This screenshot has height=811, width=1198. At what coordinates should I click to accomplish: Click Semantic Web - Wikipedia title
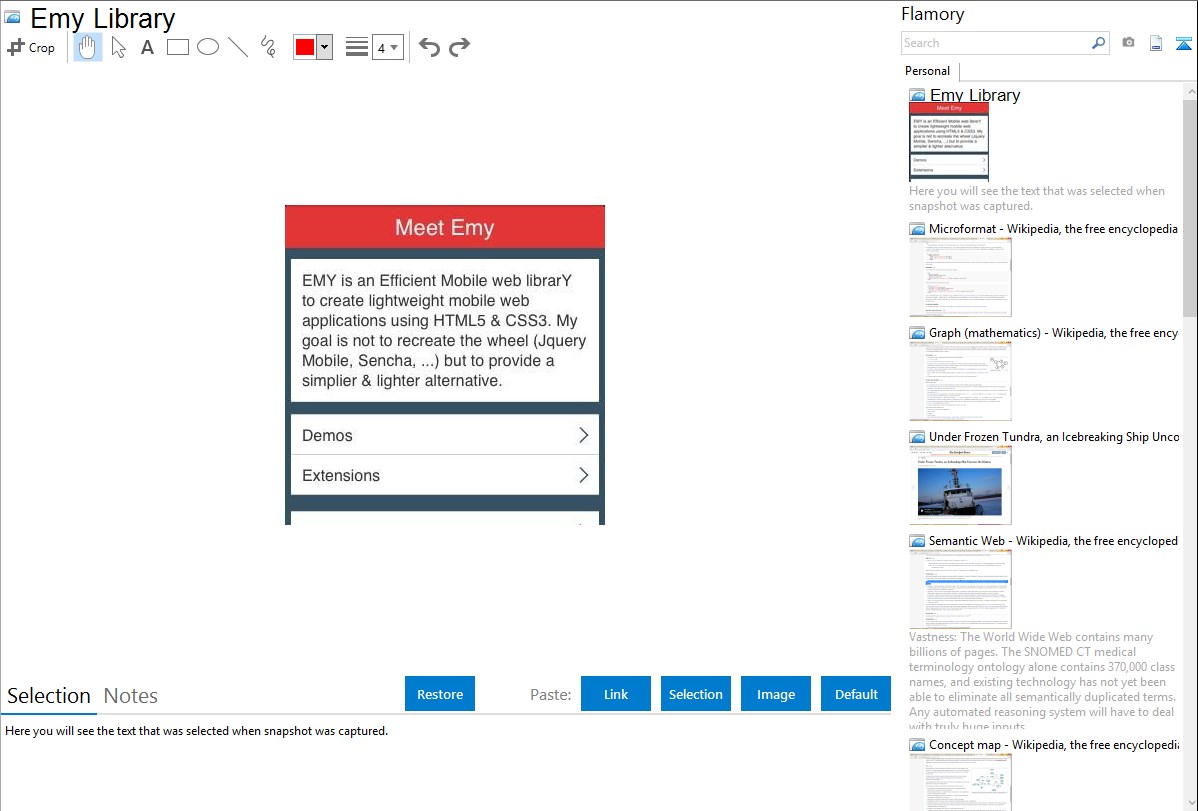click(x=1053, y=540)
